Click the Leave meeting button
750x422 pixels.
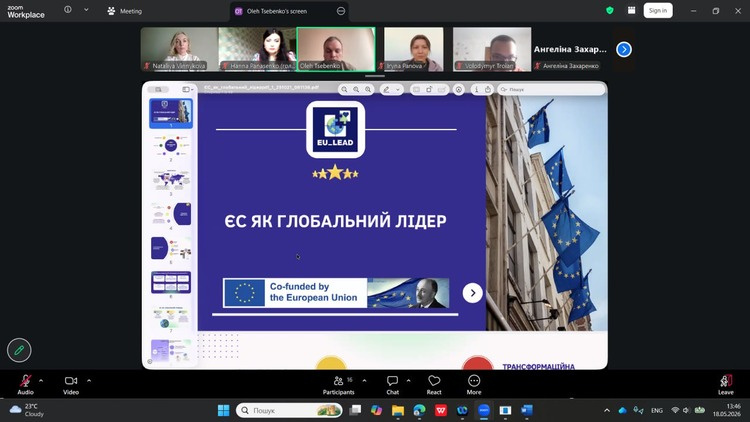tap(726, 384)
